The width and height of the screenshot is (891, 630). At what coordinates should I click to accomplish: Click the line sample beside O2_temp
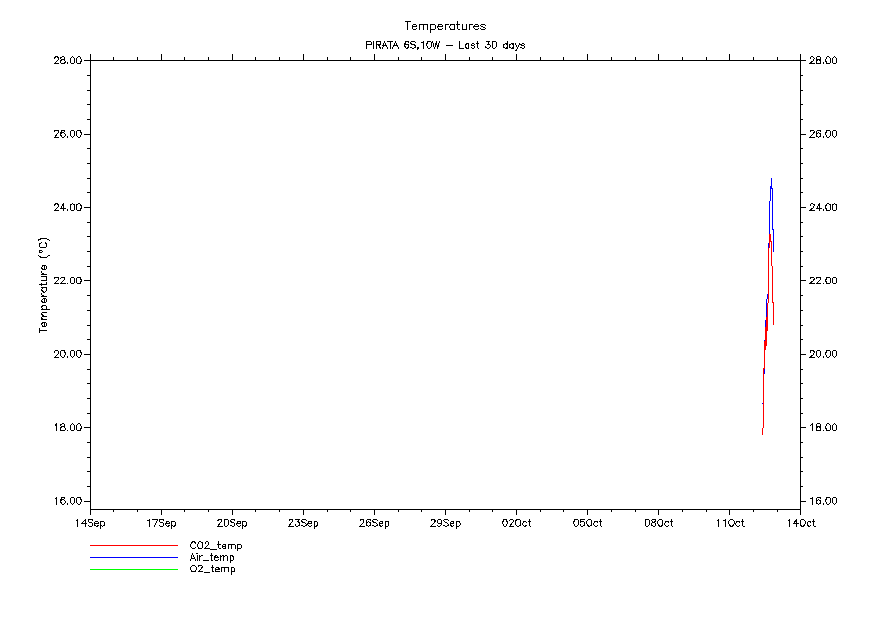pos(132,569)
